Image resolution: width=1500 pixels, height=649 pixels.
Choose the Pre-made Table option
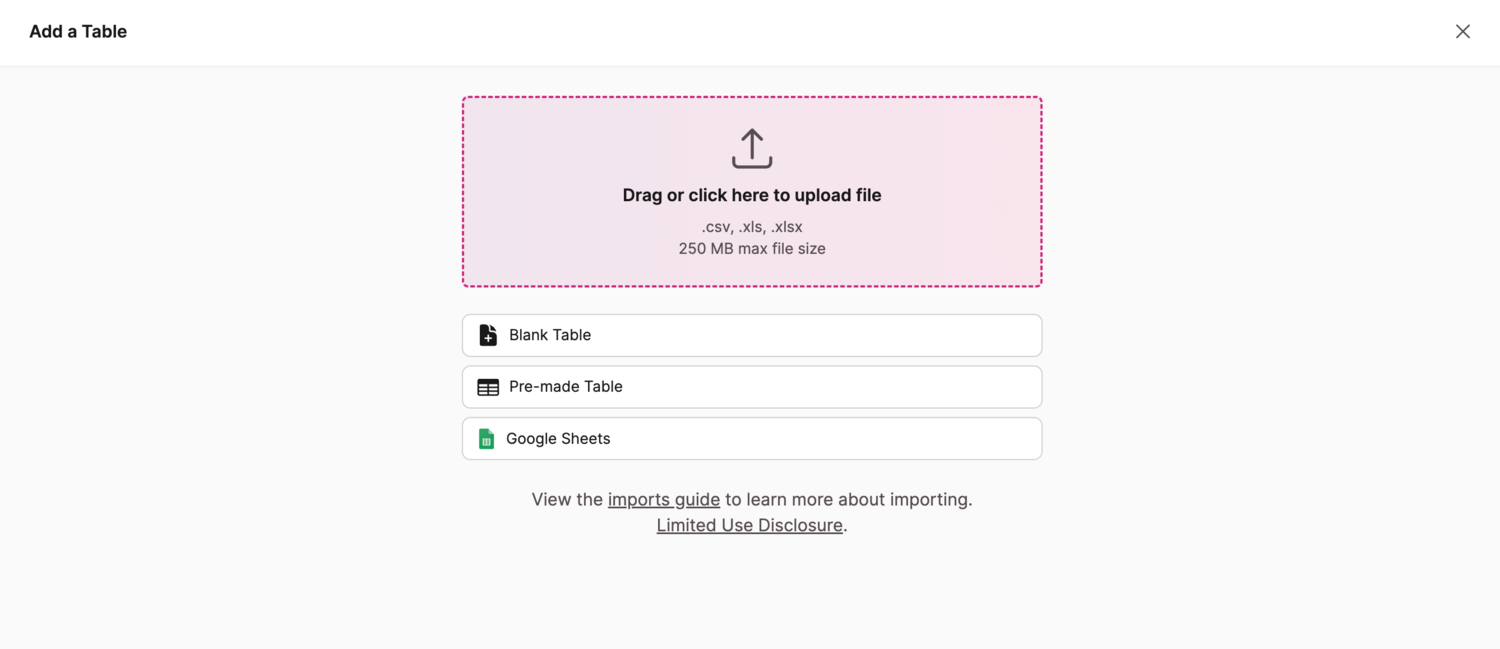752,387
